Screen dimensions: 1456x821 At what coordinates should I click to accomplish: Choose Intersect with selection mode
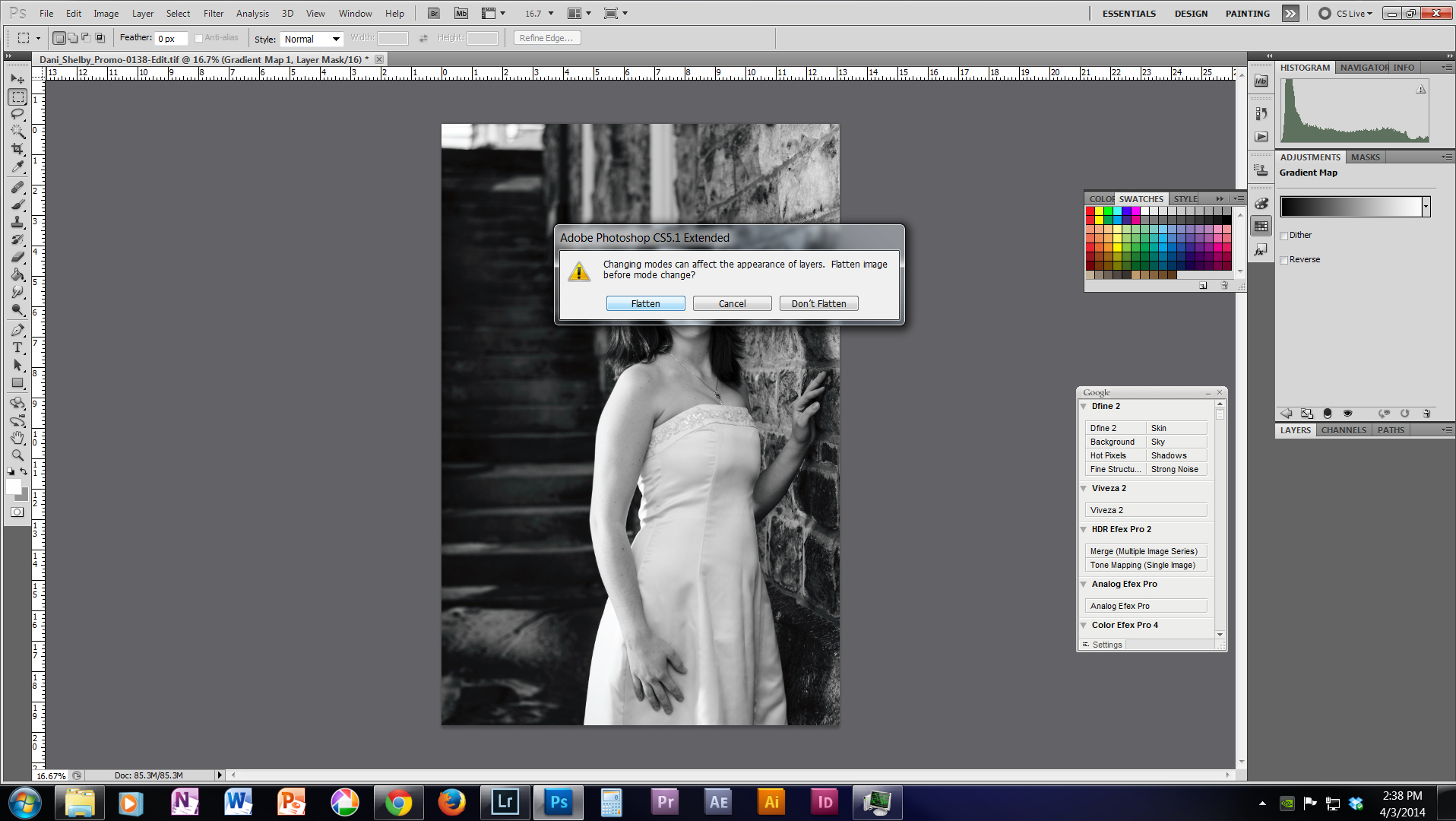tap(100, 38)
